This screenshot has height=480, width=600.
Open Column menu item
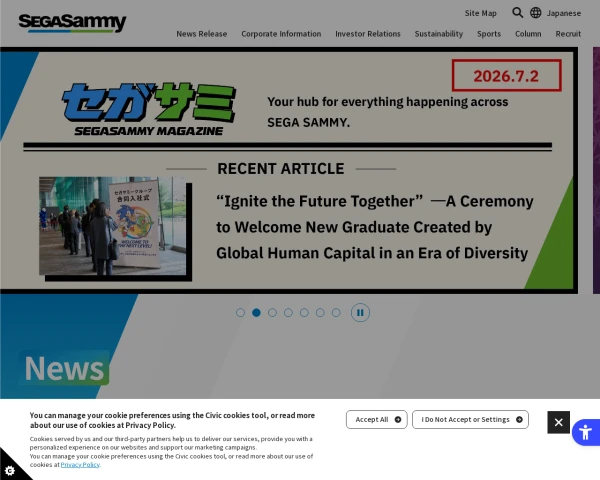[x=528, y=34]
